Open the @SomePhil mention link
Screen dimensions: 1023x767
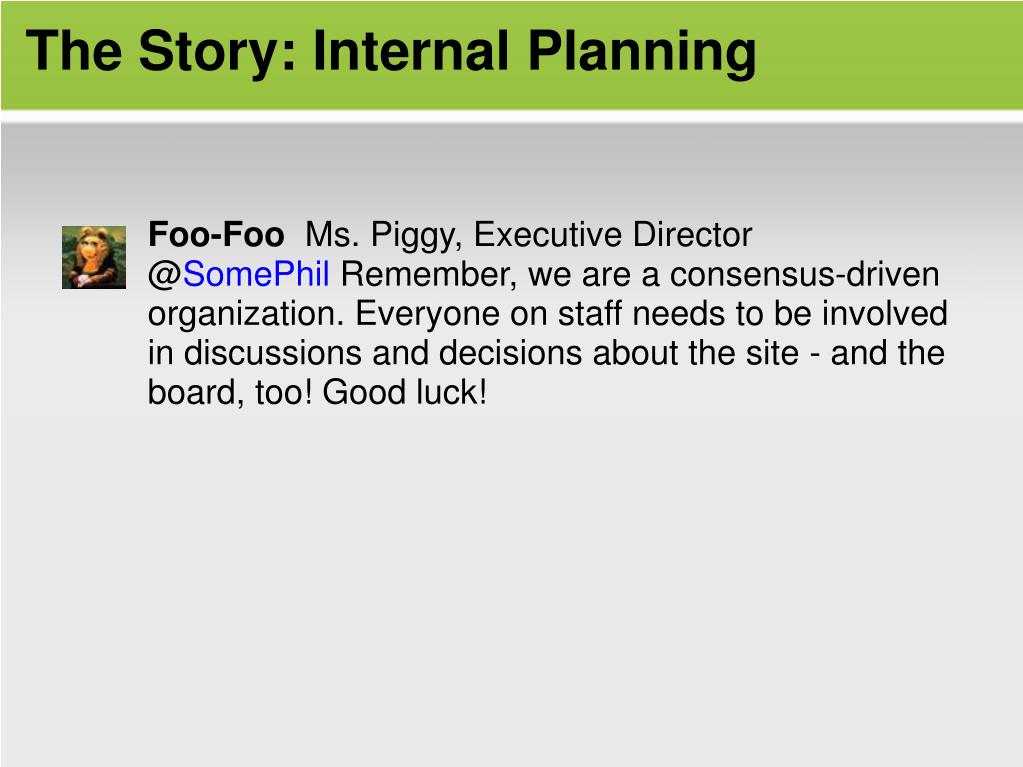coord(256,274)
